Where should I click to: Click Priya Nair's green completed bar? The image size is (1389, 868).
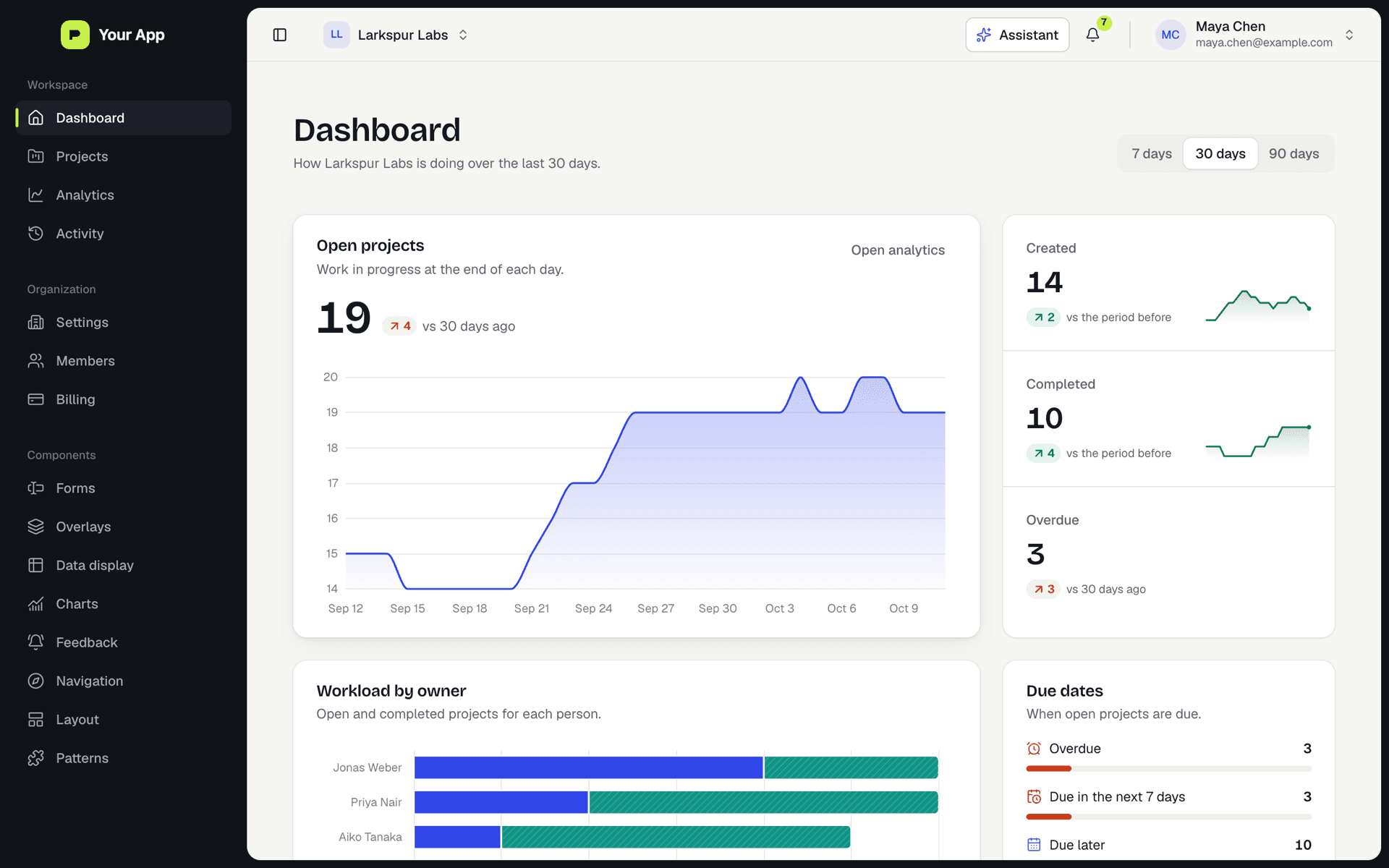click(x=764, y=802)
